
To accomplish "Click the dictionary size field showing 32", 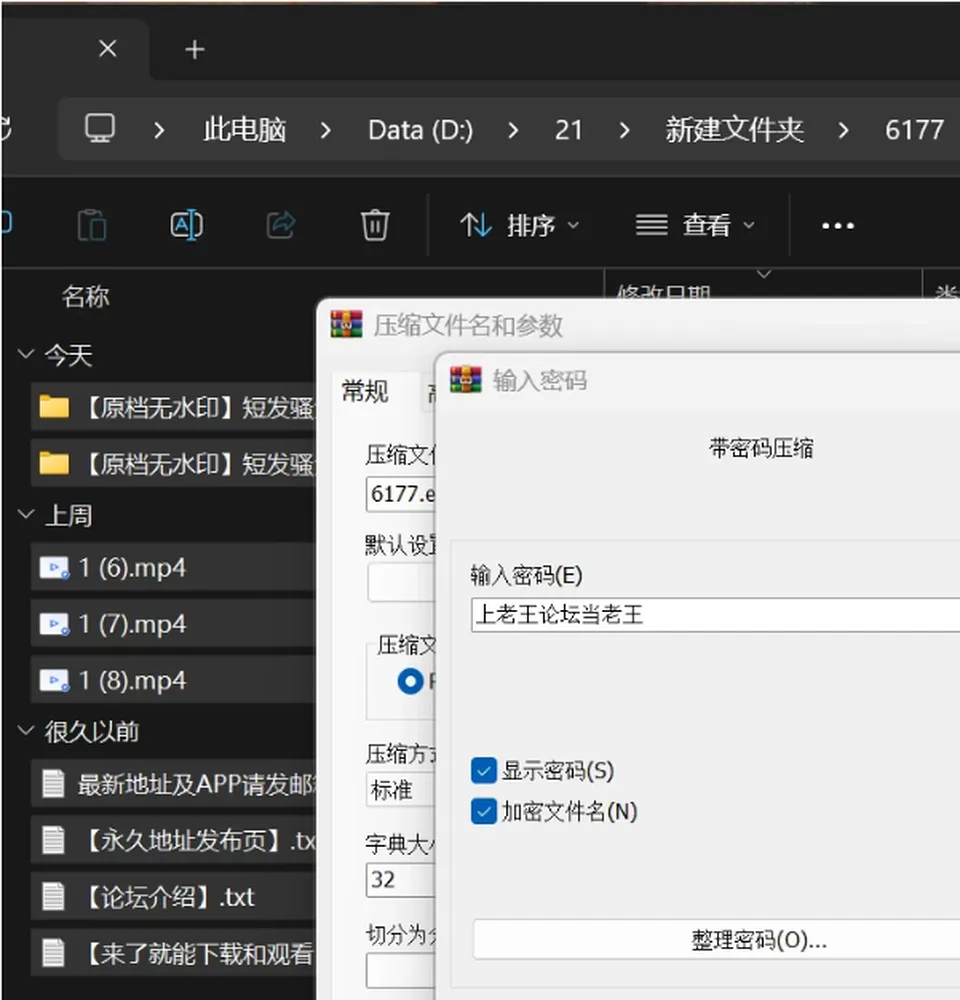I will click(x=401, y=879).
